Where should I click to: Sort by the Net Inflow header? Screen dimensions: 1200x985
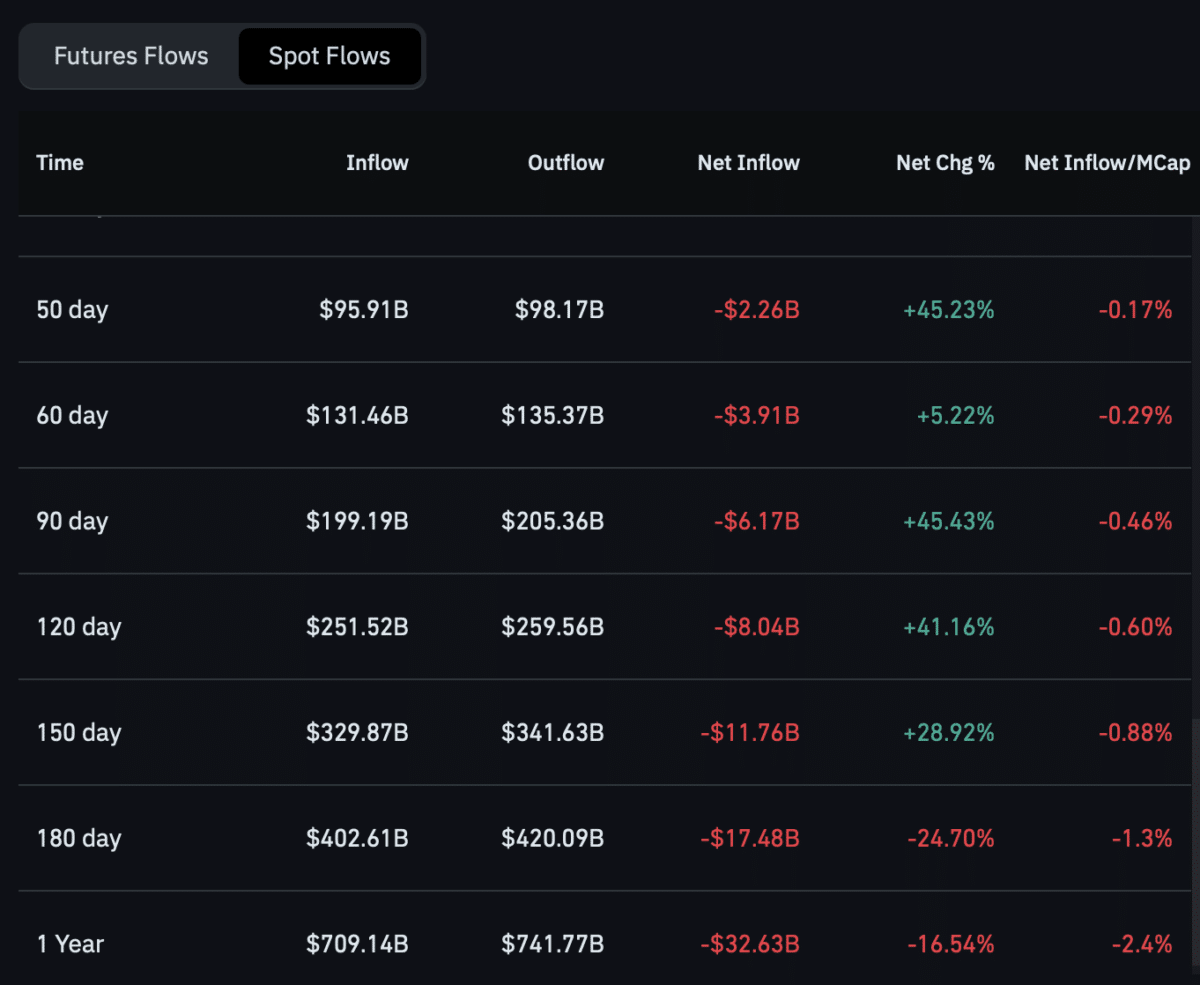748,163
